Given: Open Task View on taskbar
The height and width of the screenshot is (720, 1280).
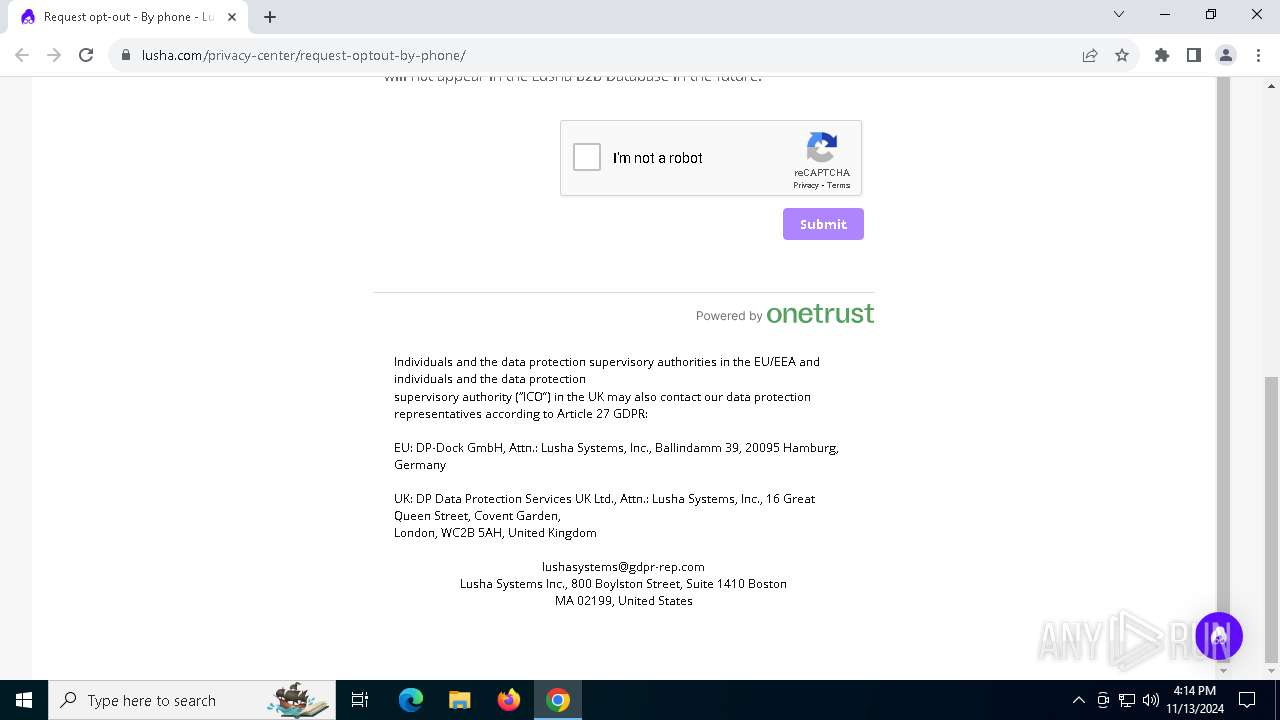Looking at the screenshot, I should (360, 700).
